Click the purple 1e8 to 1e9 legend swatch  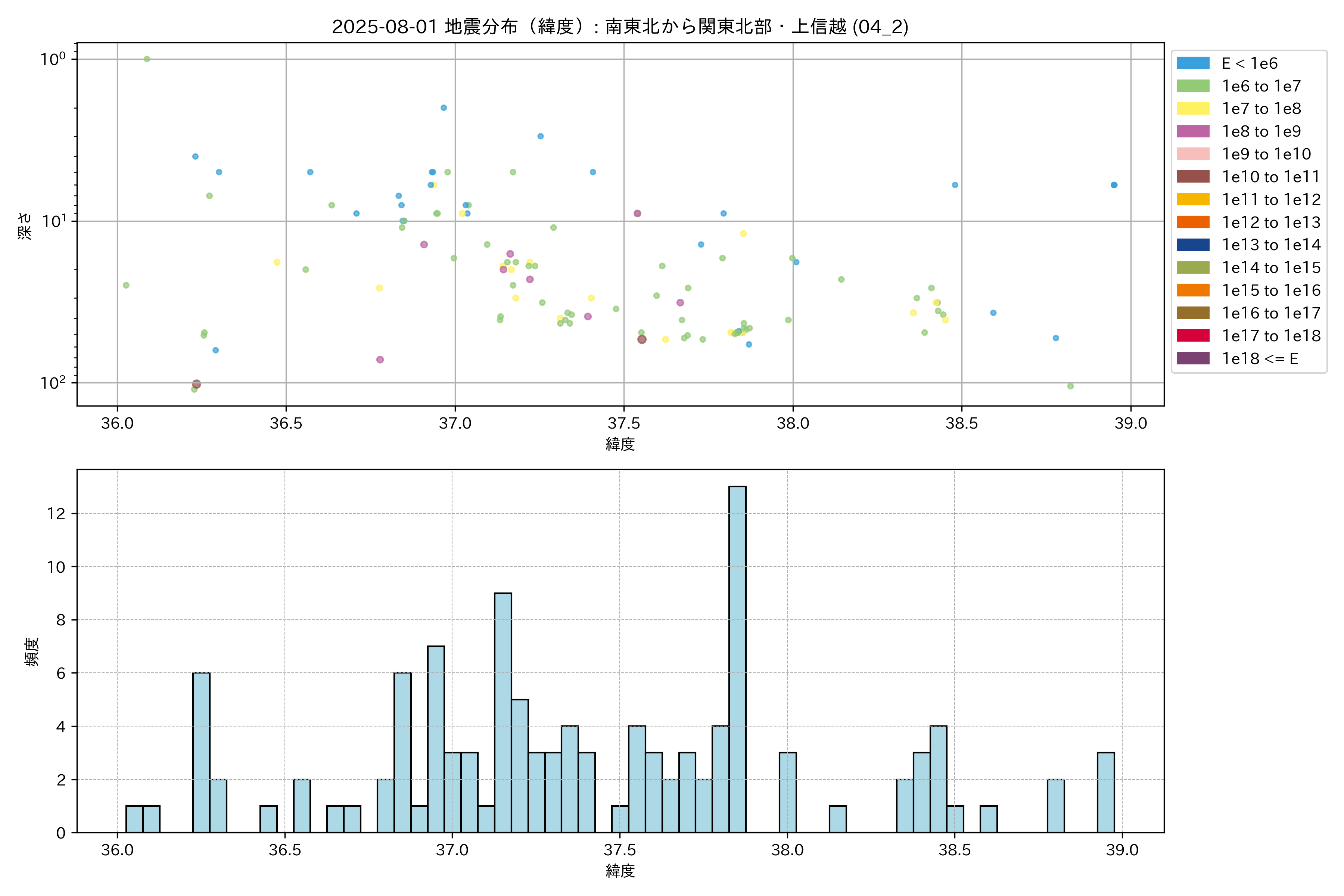click(x=1192, y=131)
